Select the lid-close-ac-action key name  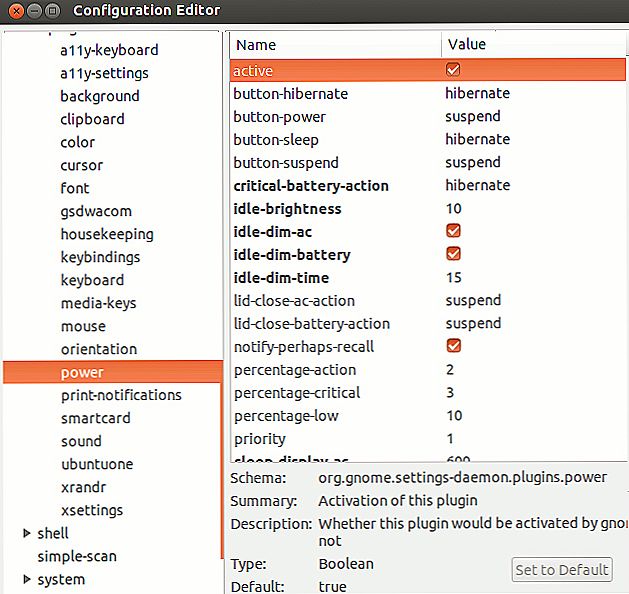(294, 301)
